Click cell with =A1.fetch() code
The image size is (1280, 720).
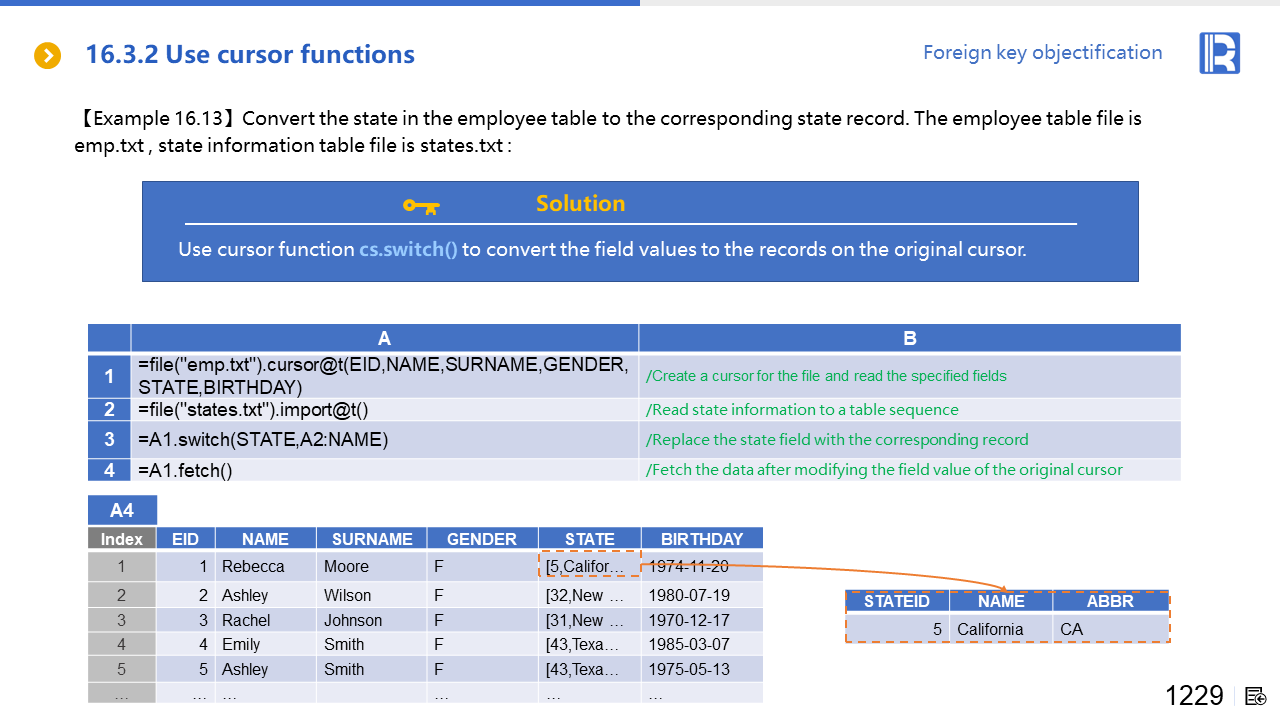pyautogui.click(x=384, y=470)
